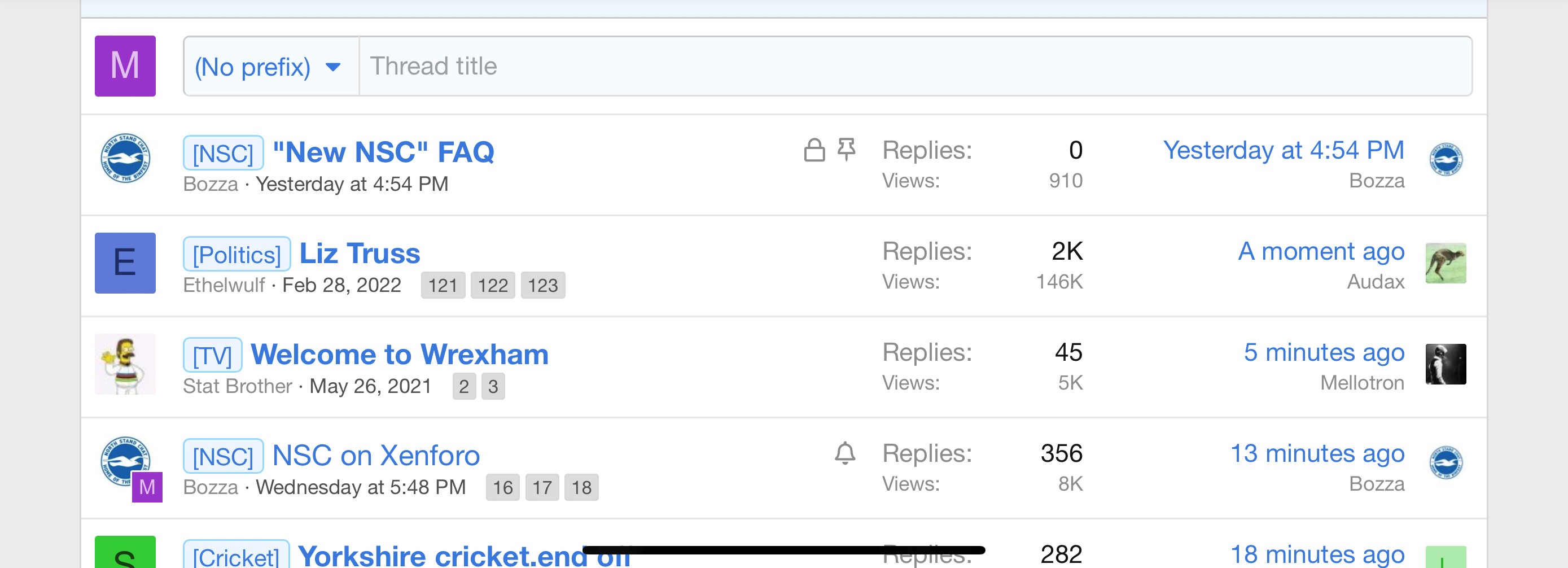This screenshot has width=1568, height=568.
Task: Open Stat Brother's cartoon avatar
Action: (x=125, y=364)
